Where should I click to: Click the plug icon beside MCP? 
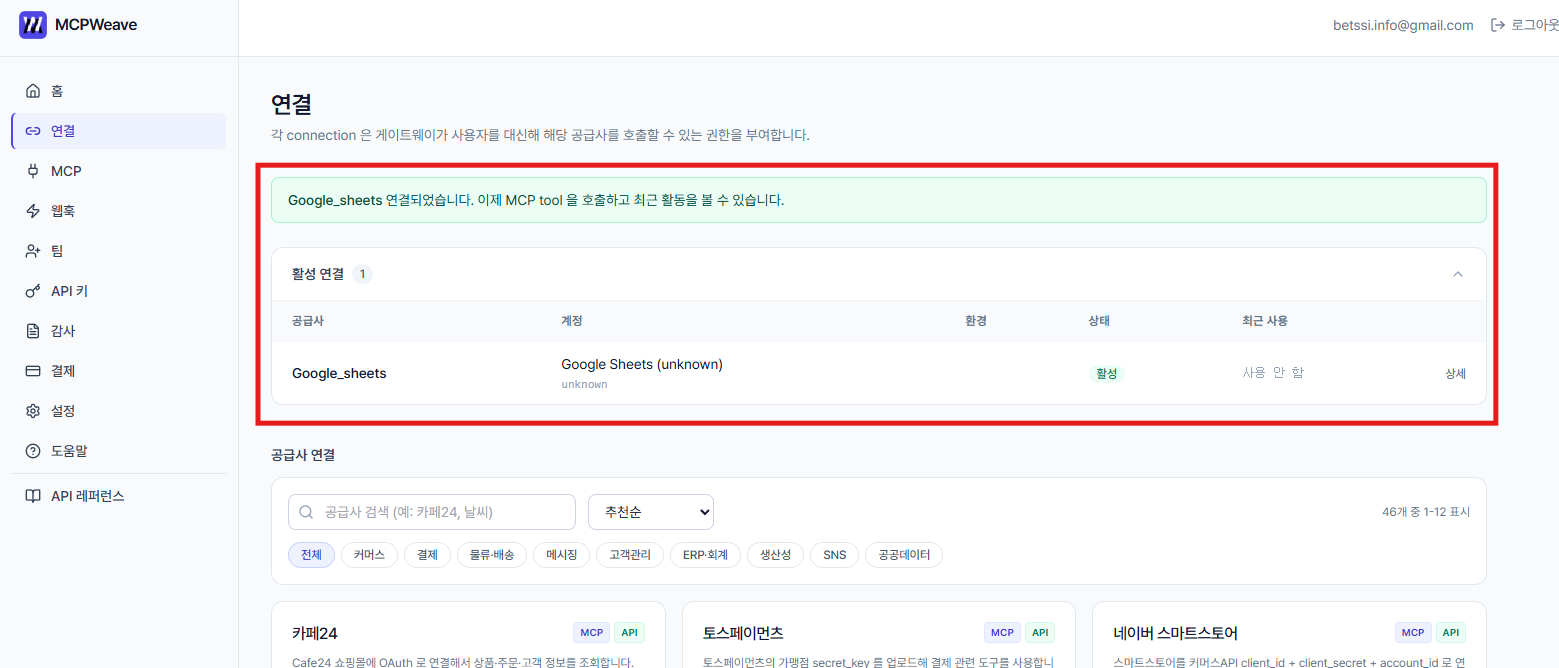(33, 171)
